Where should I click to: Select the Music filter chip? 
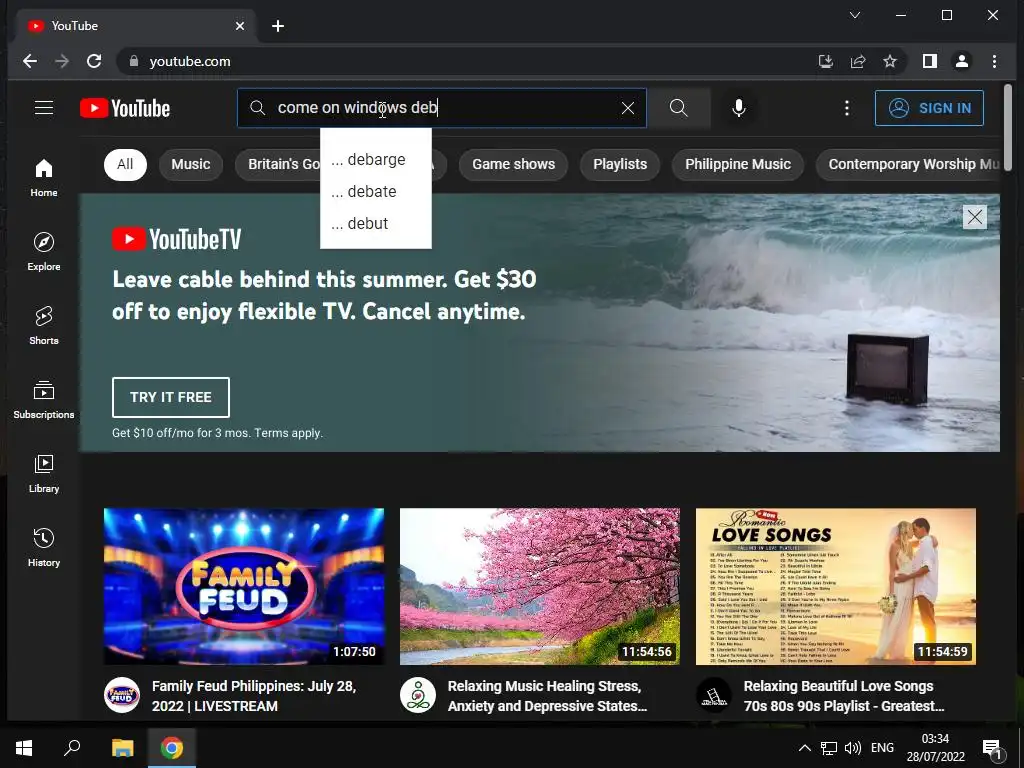[191, 164]
